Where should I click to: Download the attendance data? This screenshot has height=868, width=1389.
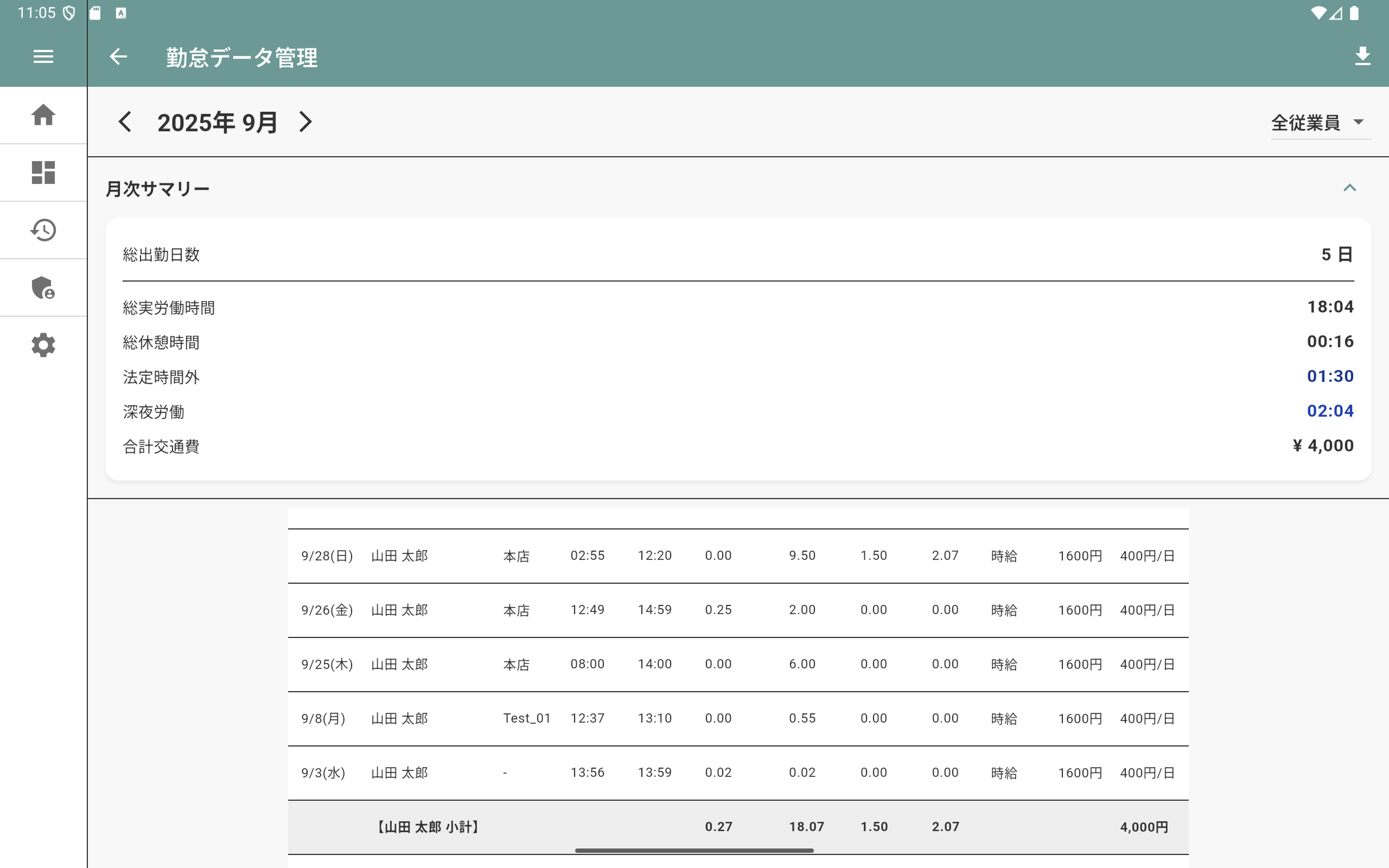point(1363,56)
